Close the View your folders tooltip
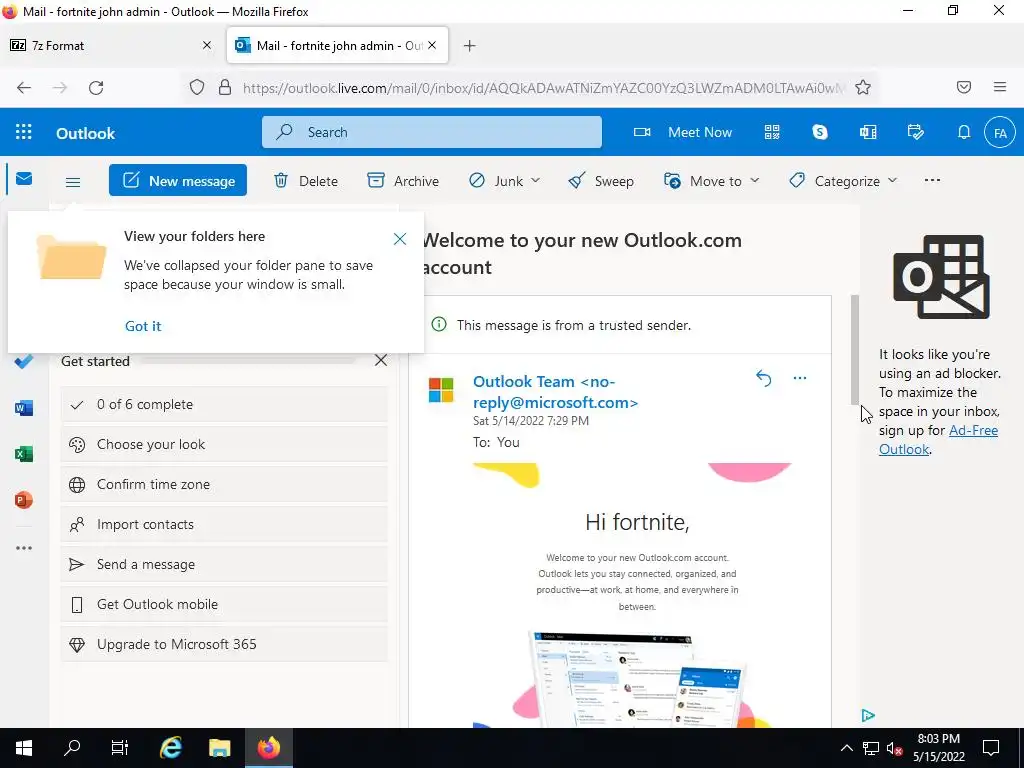The height and width of the screenshot is (768, 1024). (400, 239)
